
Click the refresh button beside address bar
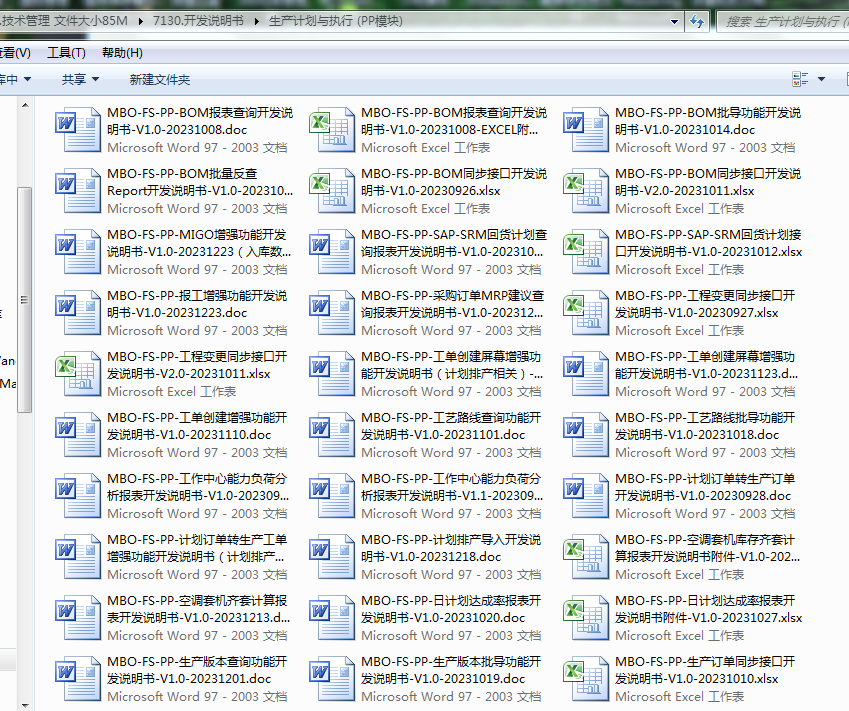pyautogui.click(x=697, y=21)
